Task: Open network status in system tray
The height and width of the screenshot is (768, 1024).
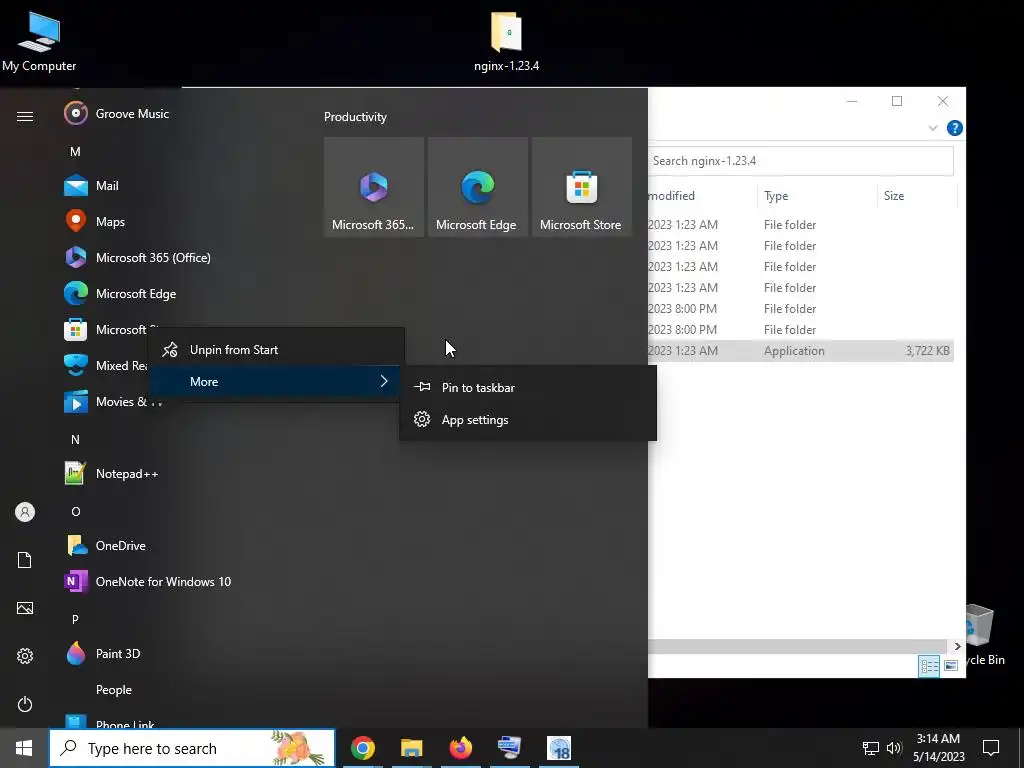Action: point(871,748)
